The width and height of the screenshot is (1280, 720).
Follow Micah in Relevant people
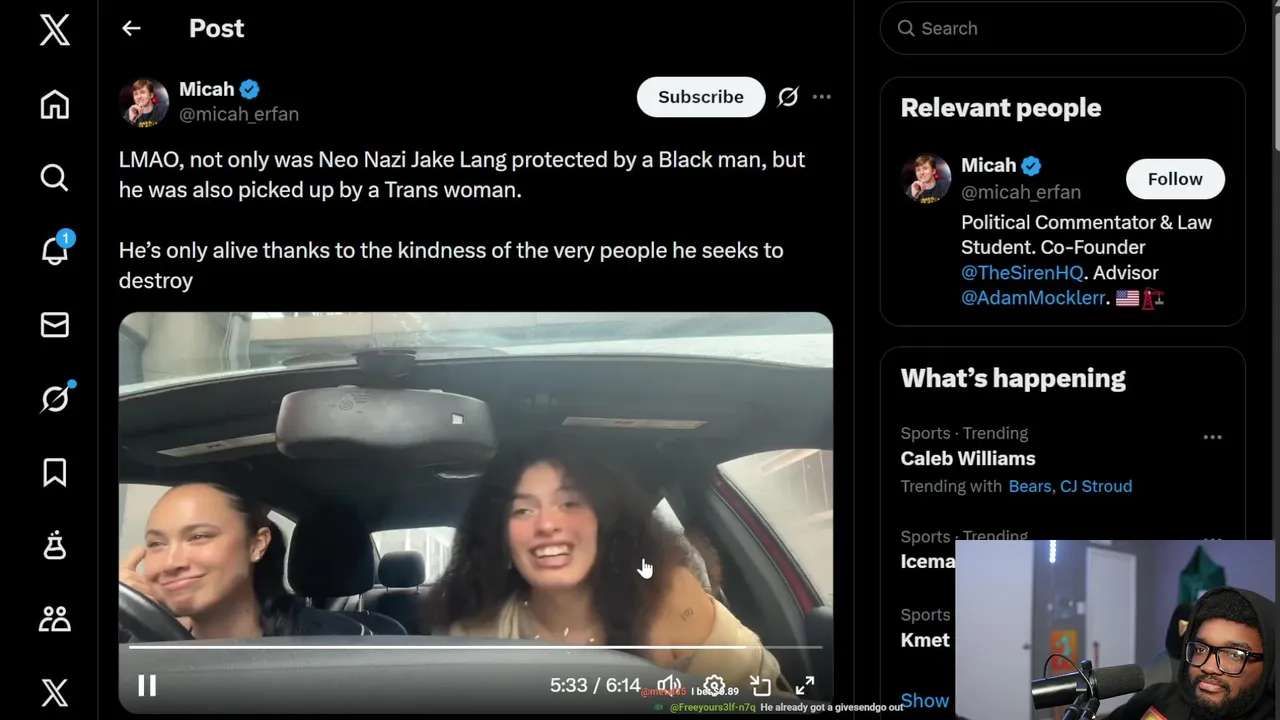click(1175, 179)
